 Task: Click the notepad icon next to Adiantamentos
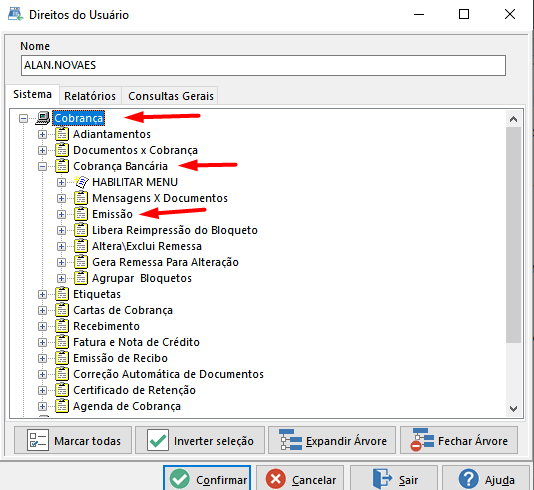(x=62, y=134)
